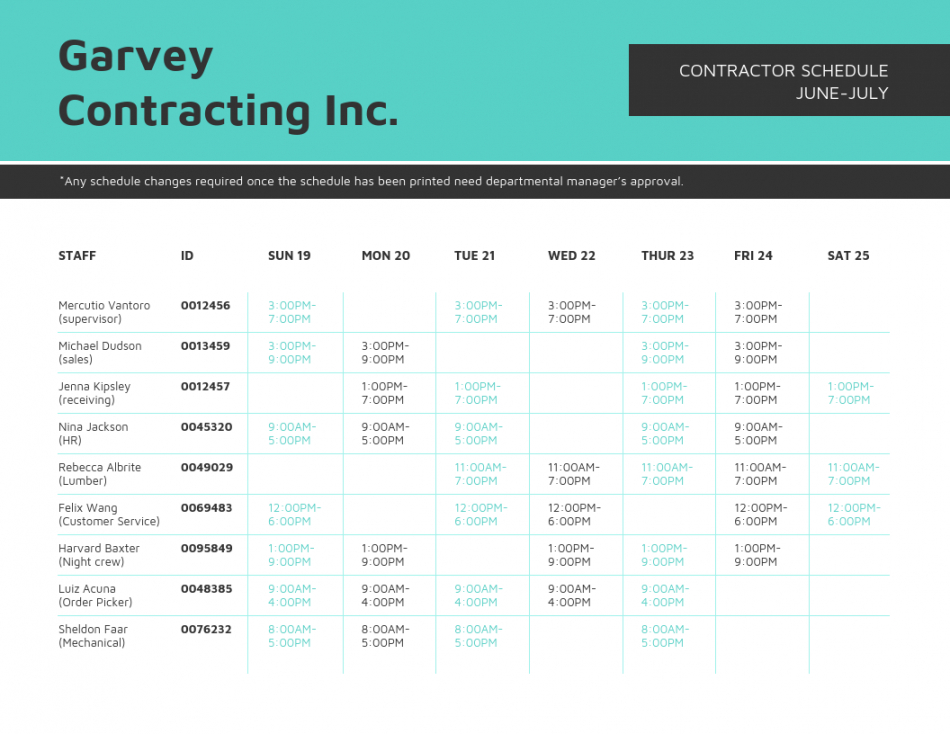Screen dimensions: 950x734
Task: Select Felix Wang's Sunday 12:00PM-6:00PM shift
Action: click(x=294, y=515)
